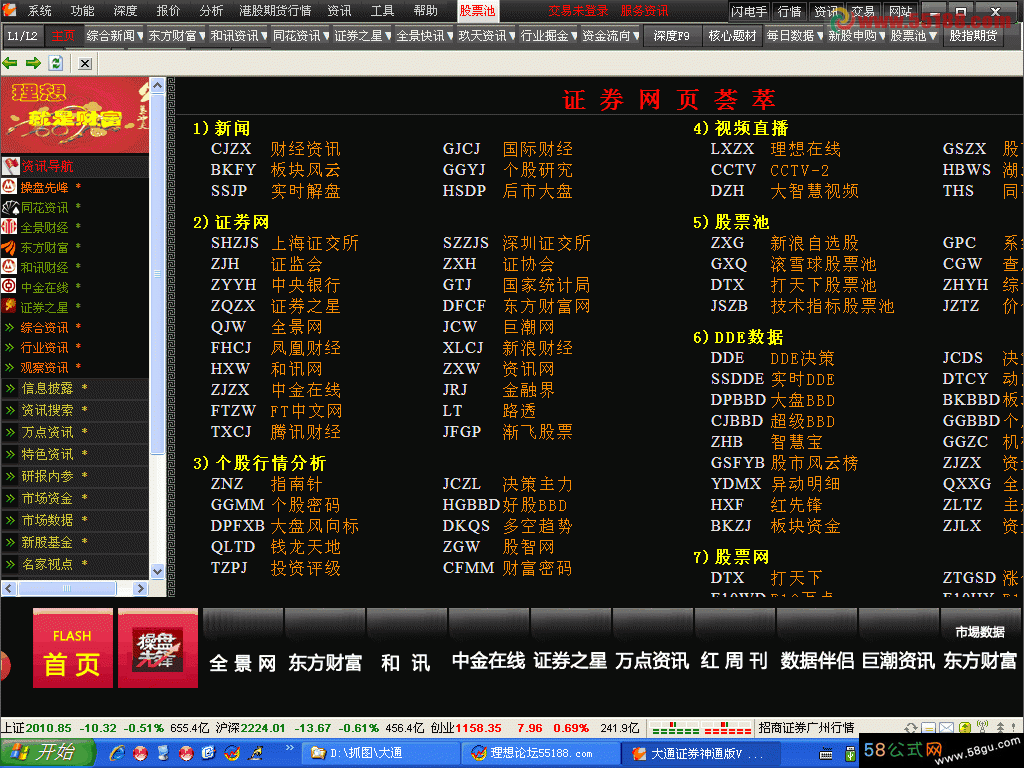Click the 同花资讯 sidebar icon
The image size is (1024, 768).
[x=9, y=207]
